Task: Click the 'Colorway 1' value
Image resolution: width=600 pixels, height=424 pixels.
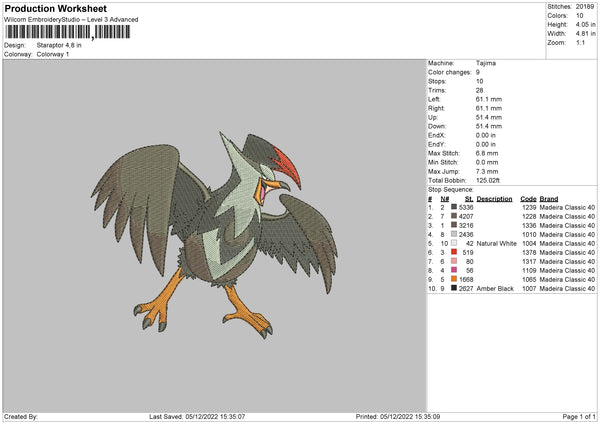Action: click(53, 54)
